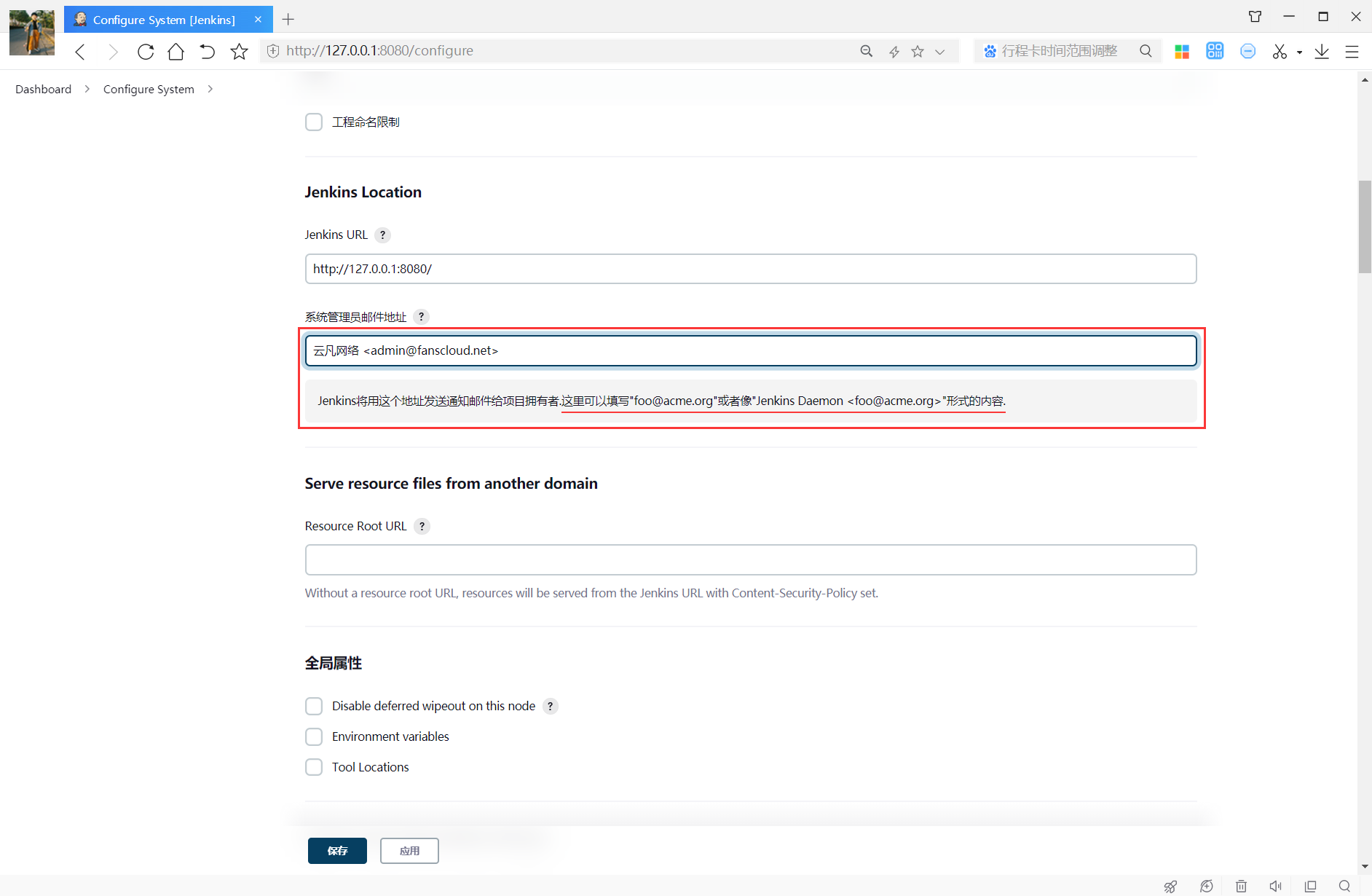Expand chevron after Configure System breadcrumb

pos(210,89)
